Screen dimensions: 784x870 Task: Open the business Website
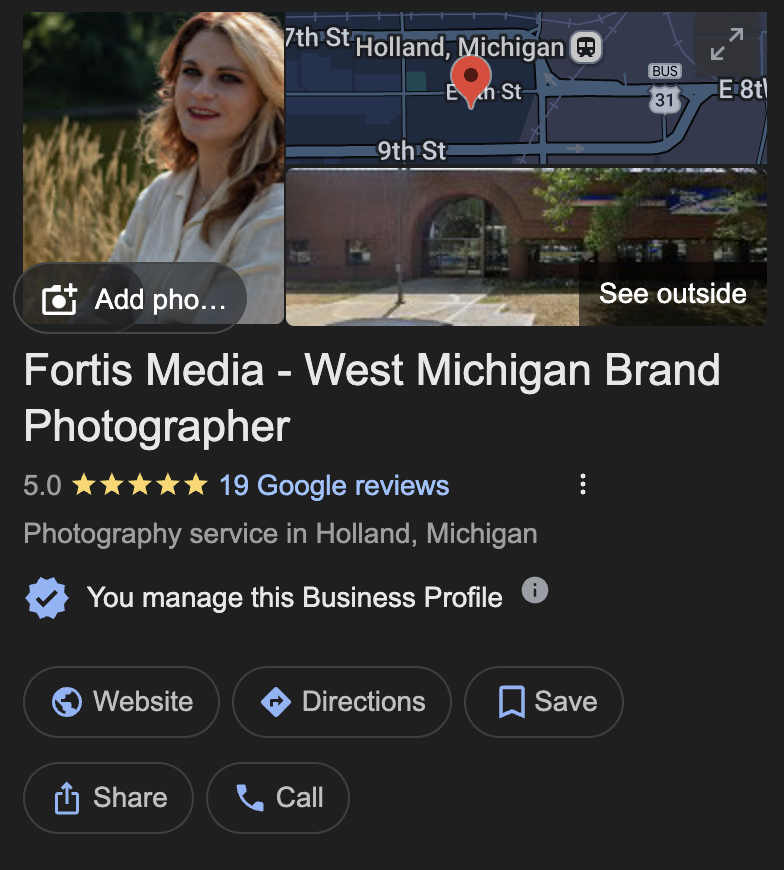point(122,701)
